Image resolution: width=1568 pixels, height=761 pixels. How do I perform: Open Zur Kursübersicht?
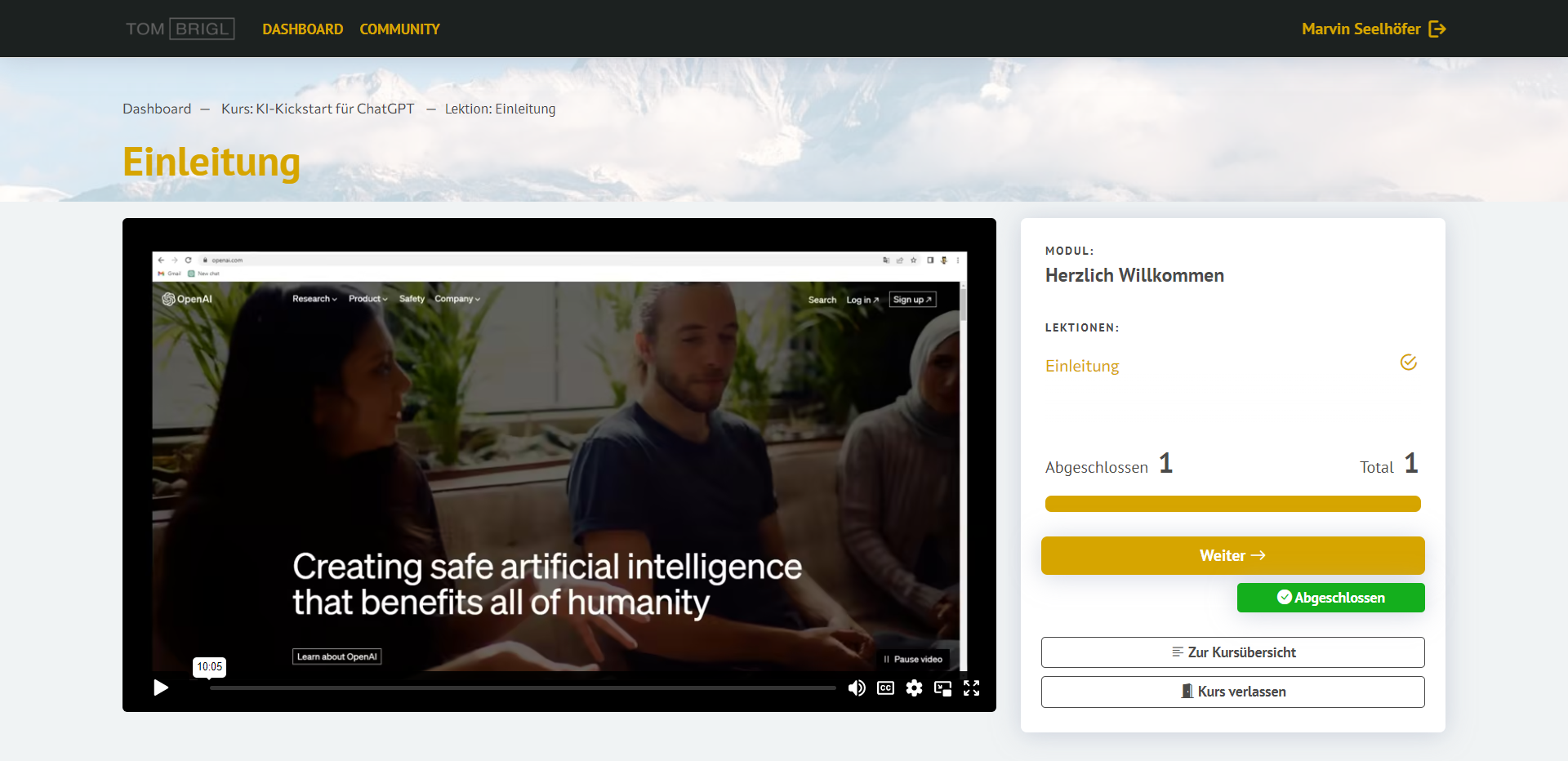tap(1233, 652)
